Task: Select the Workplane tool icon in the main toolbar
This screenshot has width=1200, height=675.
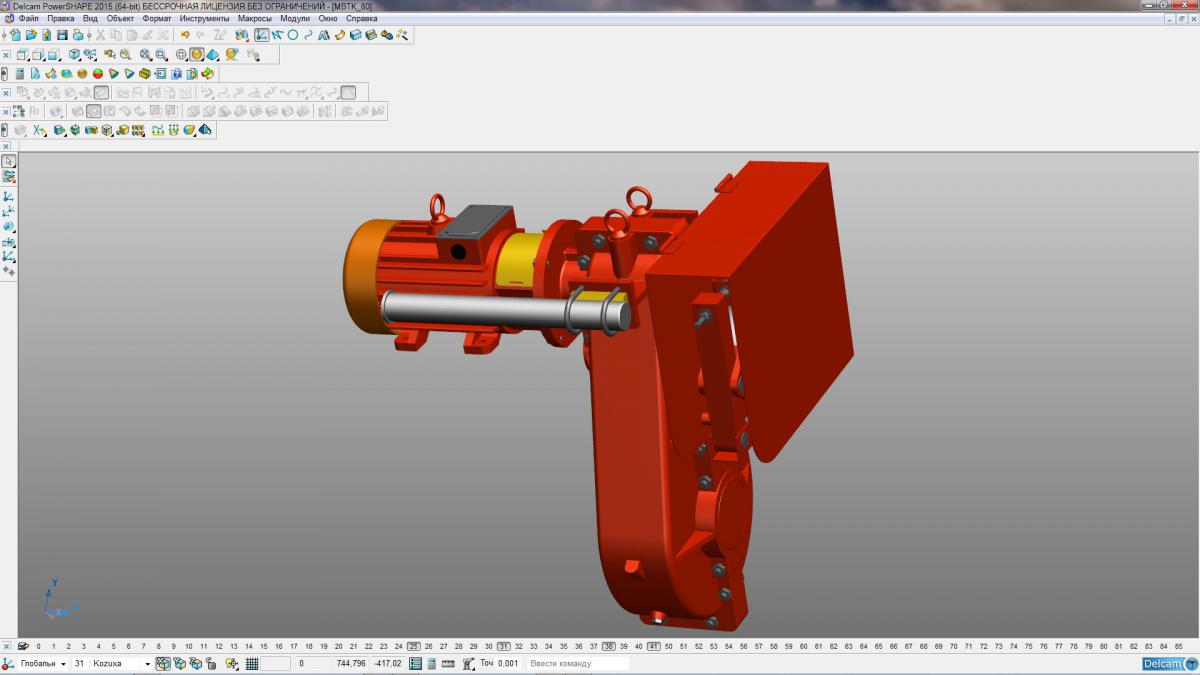Action: (261, 35)
